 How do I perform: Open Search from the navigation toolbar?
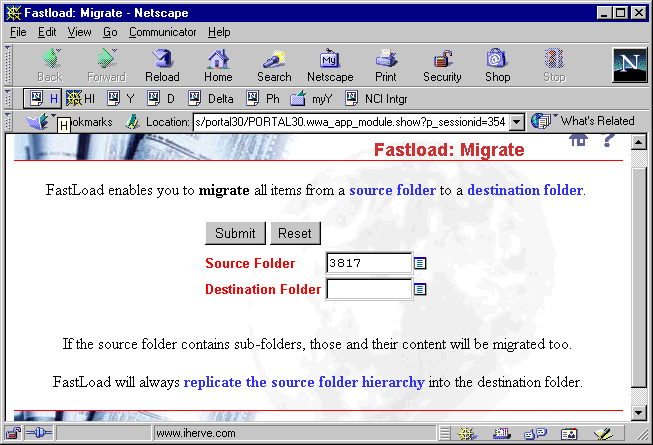(274, 65)
